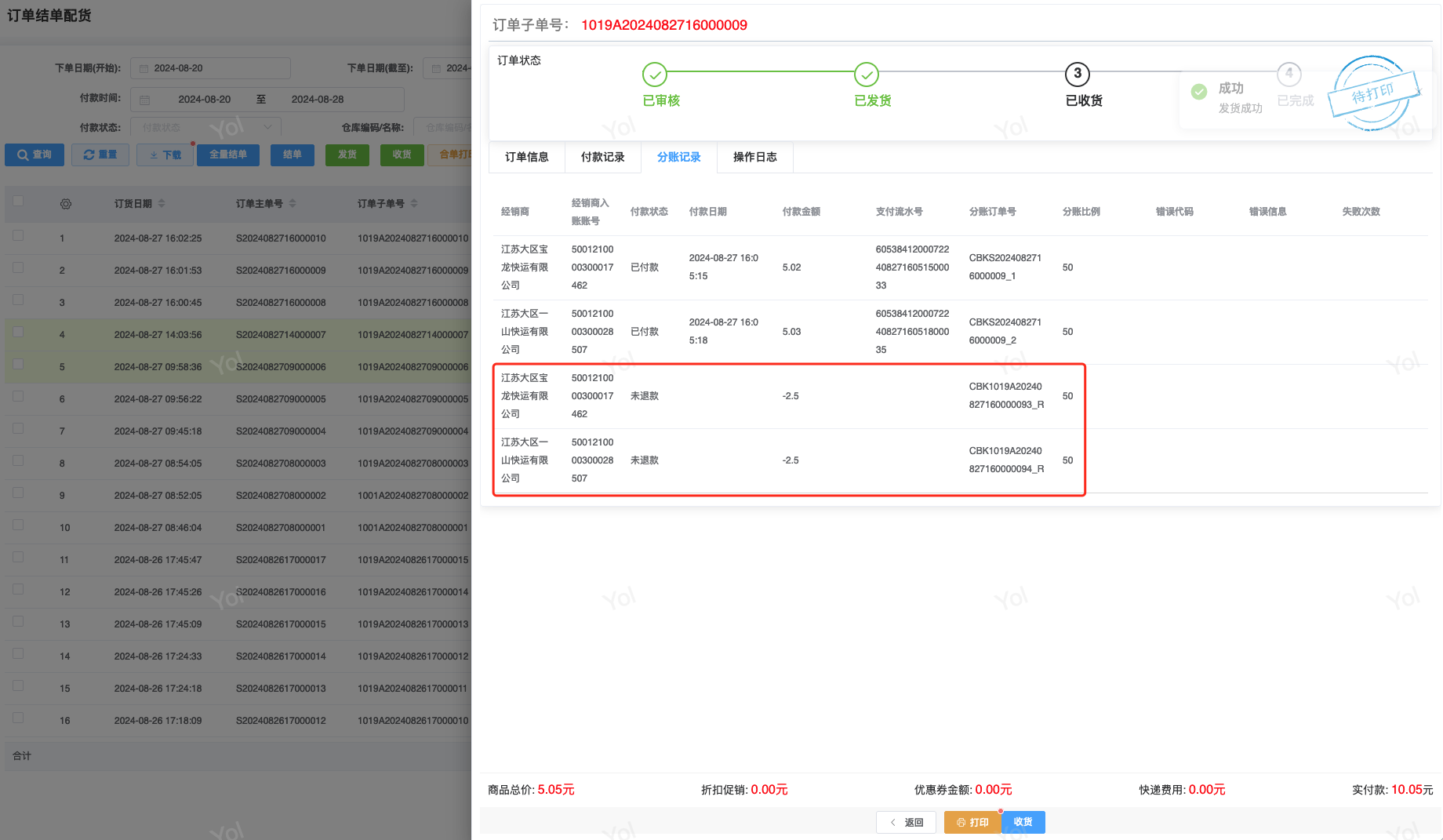Toggle the select-all checkbox in table header
This screenshot has width=1443, height=840.
click(18, 202)
